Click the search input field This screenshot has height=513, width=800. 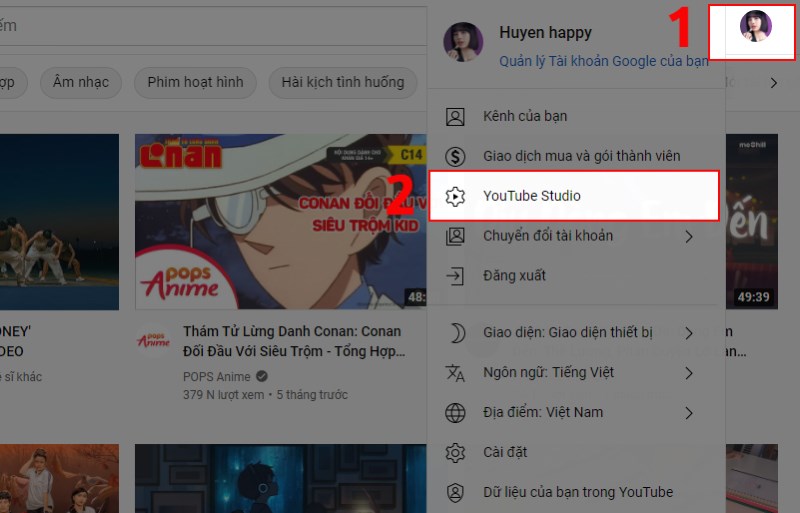(213, 26)
